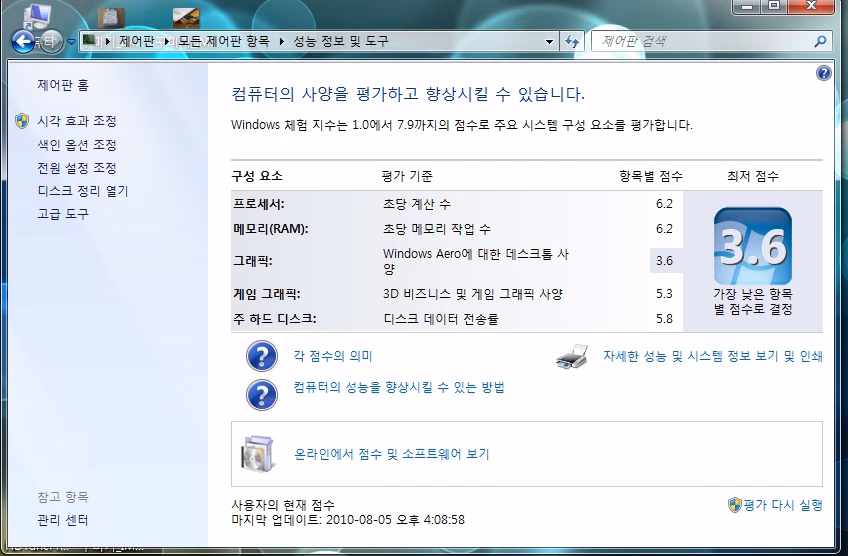Open 고급 도구 link
The image size is (848, 556).
(x=63, y=214)
